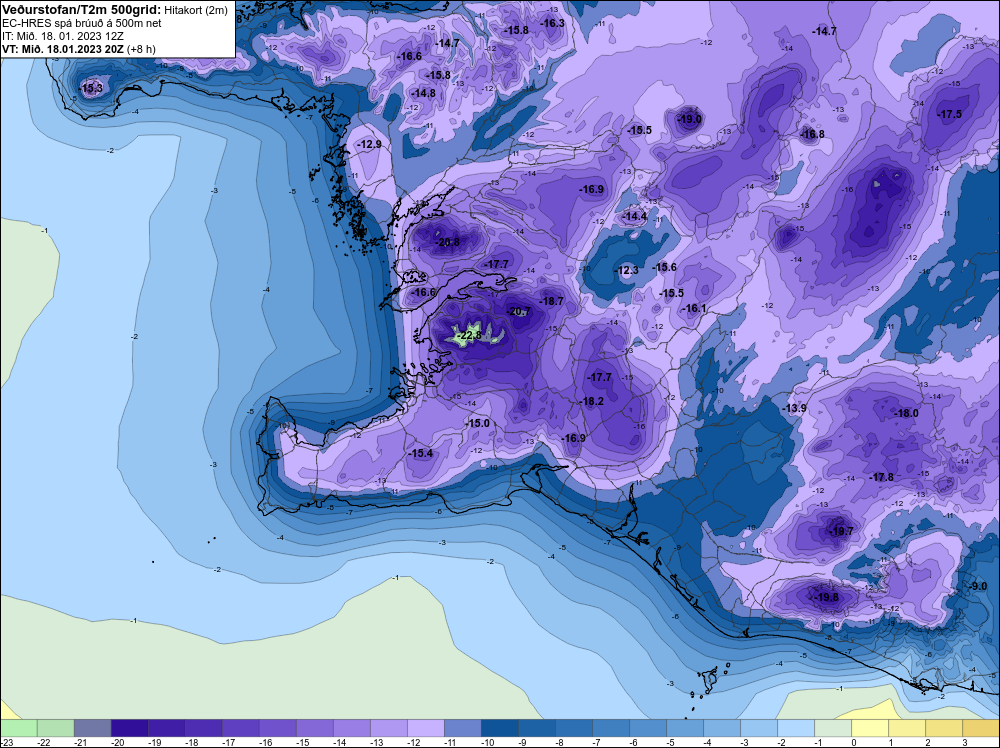Image resolution: width=1000 pixels, height=748 pixels.
Task: Pick the -17.5 temperature label
Action: pos(950,114)
